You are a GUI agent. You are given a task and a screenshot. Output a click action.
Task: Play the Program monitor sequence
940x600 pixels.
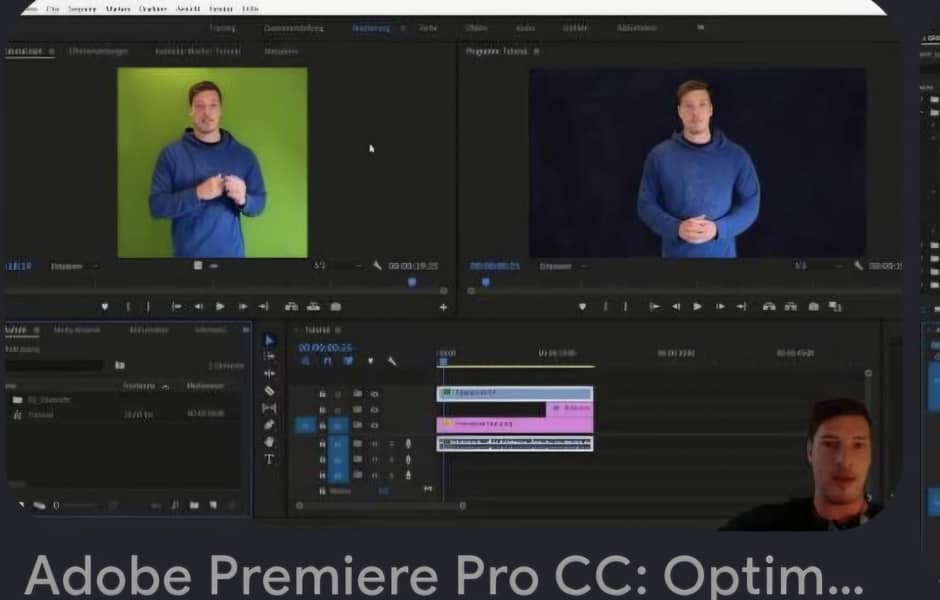[x=697, y=307]
